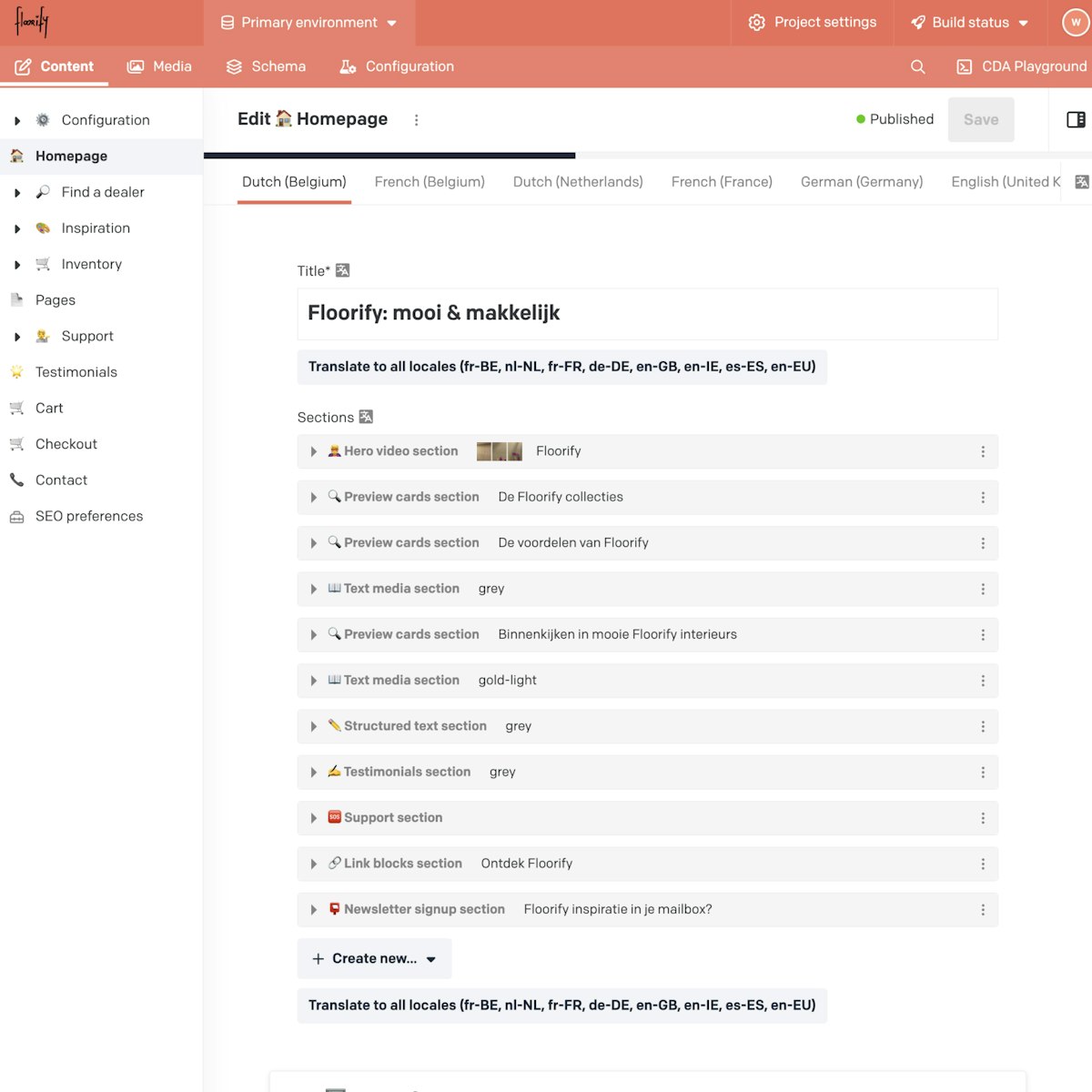Expand the Text media section grey block
The height and width of the screenshot is (1092, 1092).
pos(313,589)
